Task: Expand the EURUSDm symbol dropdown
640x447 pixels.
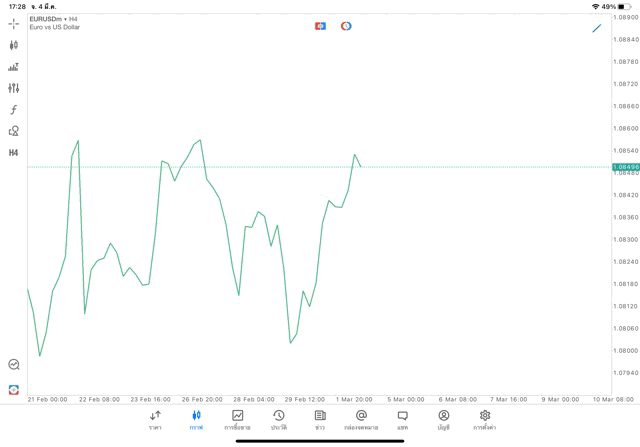Action: pyautogui.click(x=54, y=19)
